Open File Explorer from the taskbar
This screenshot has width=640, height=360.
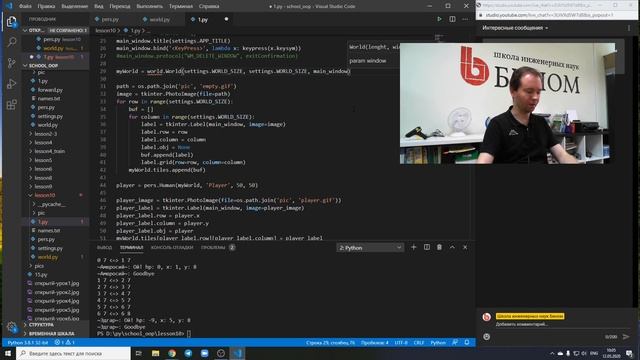click(x=156, y=353)
